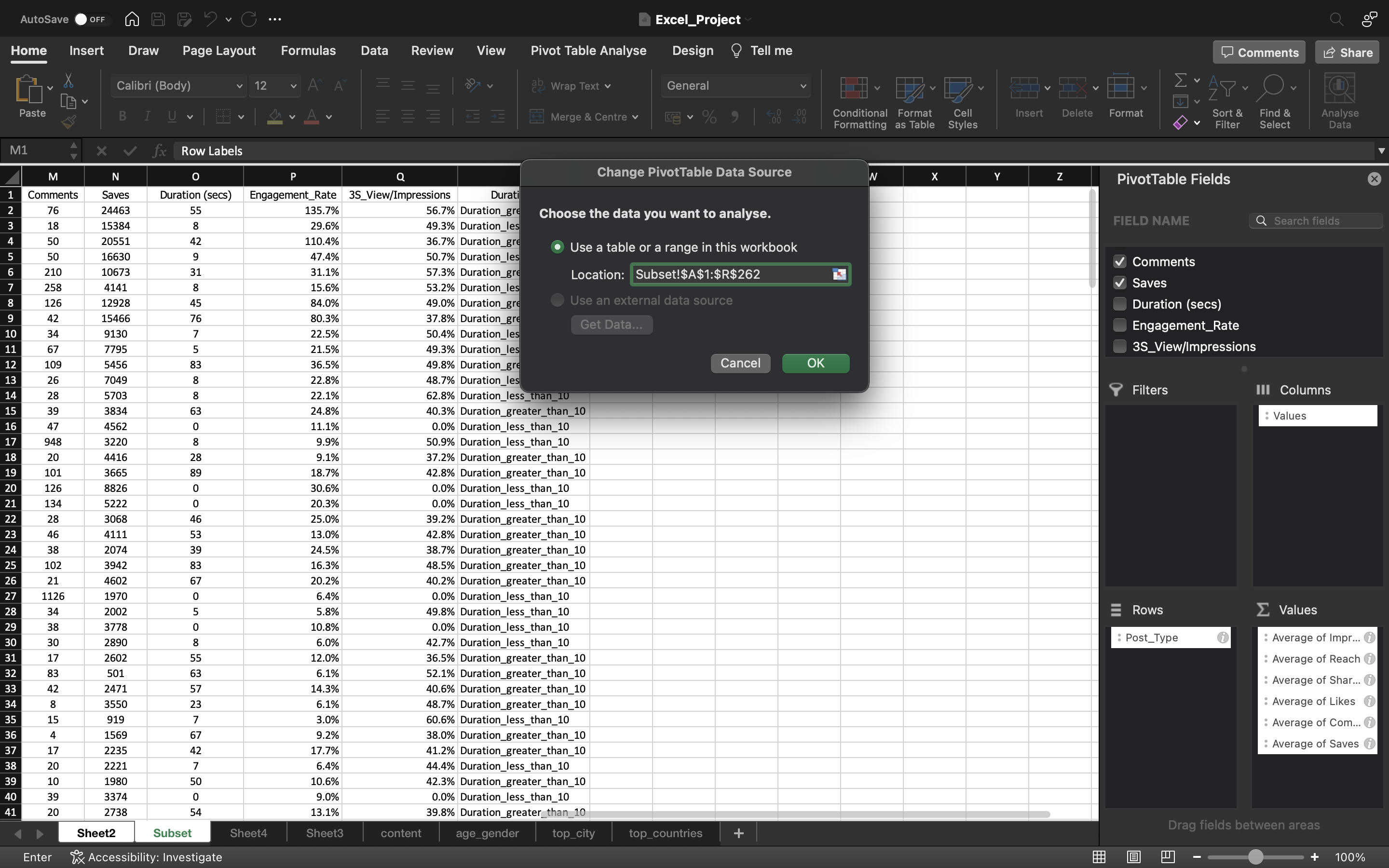Screen dimensions: 1389x868
Task: Click the Comments button
Action: 1259,52
